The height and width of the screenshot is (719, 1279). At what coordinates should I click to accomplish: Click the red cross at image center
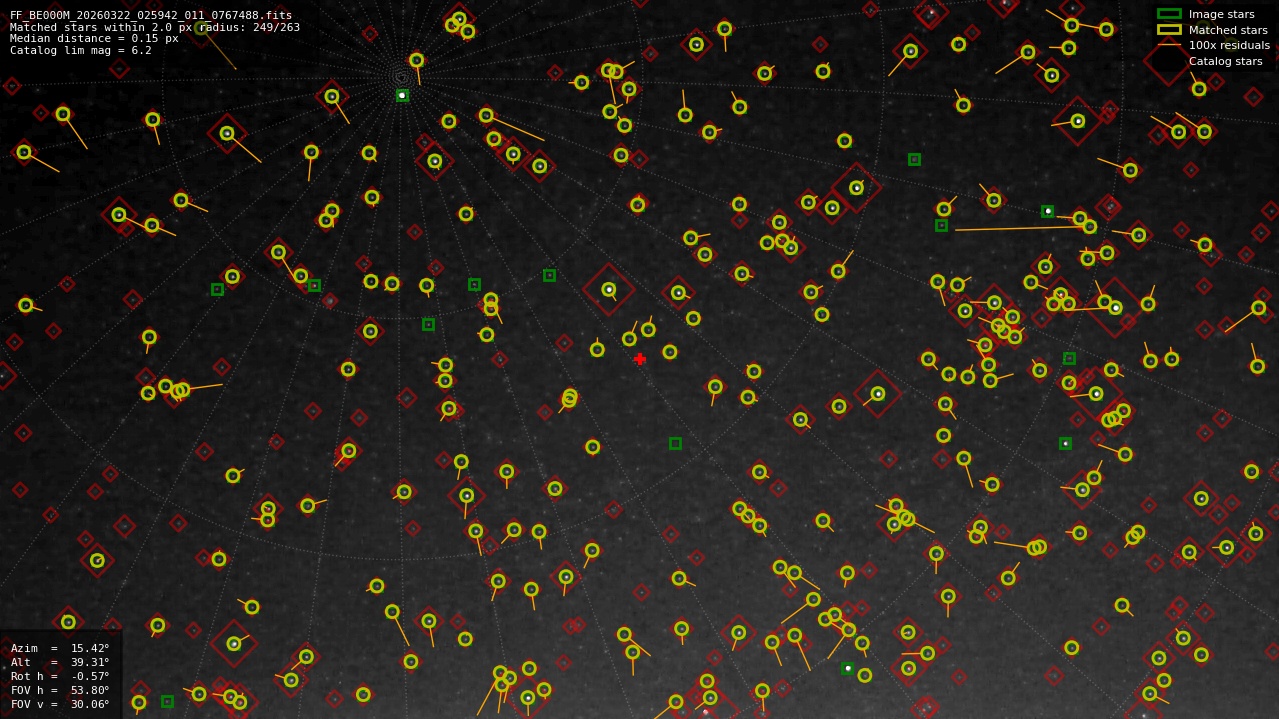[x=640, y=359]
